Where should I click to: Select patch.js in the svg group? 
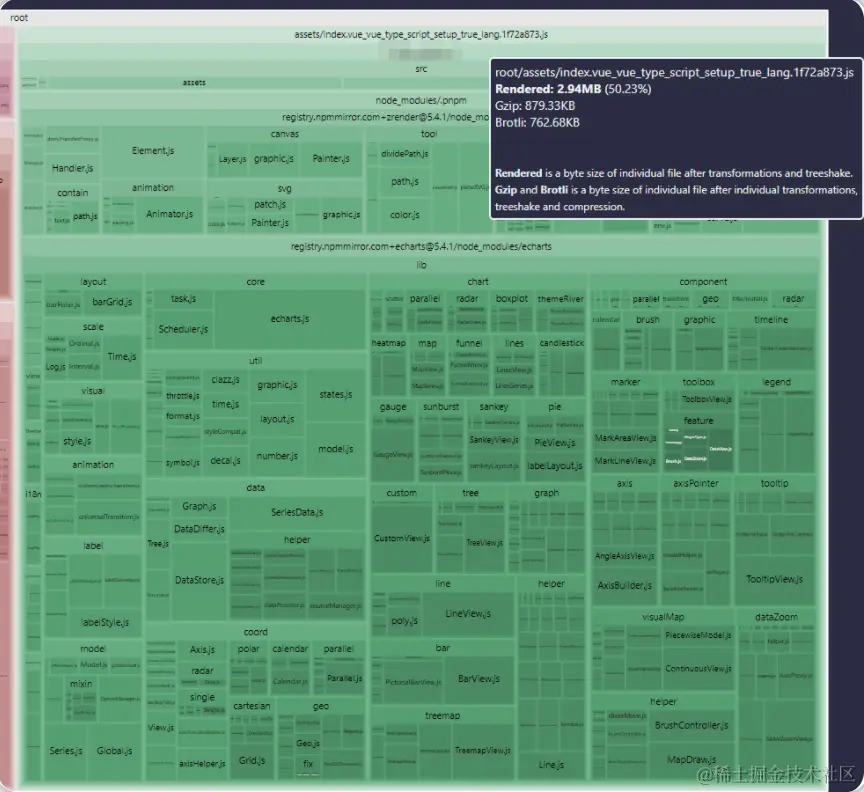click(x=269, y=204)
